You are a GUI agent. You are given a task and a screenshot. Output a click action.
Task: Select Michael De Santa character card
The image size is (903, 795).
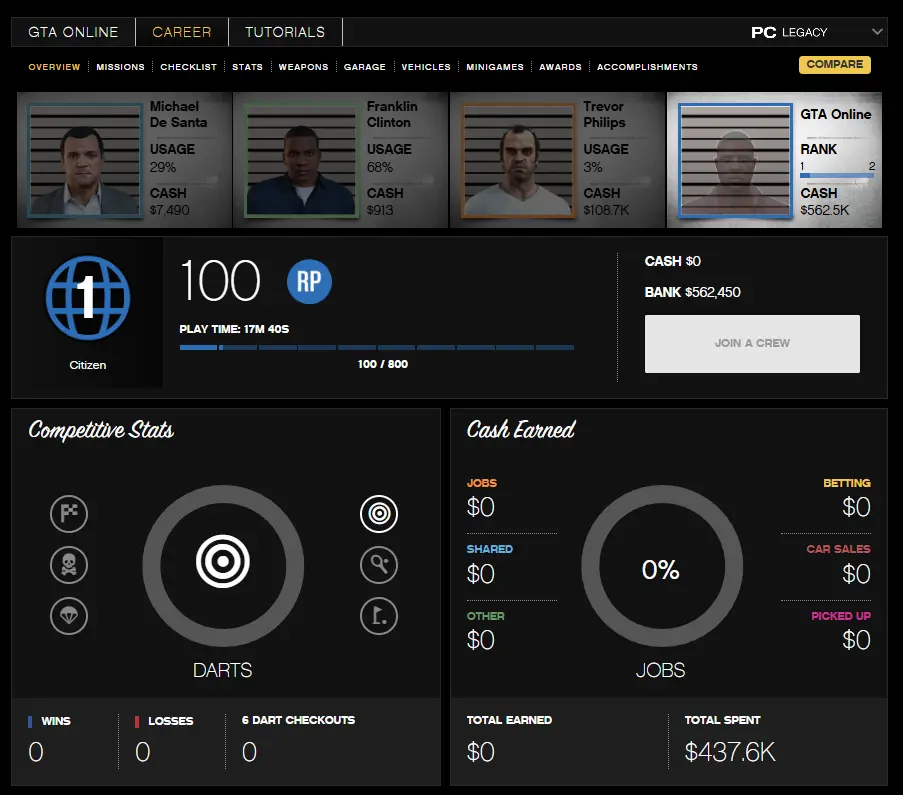[x=124, y=160]
